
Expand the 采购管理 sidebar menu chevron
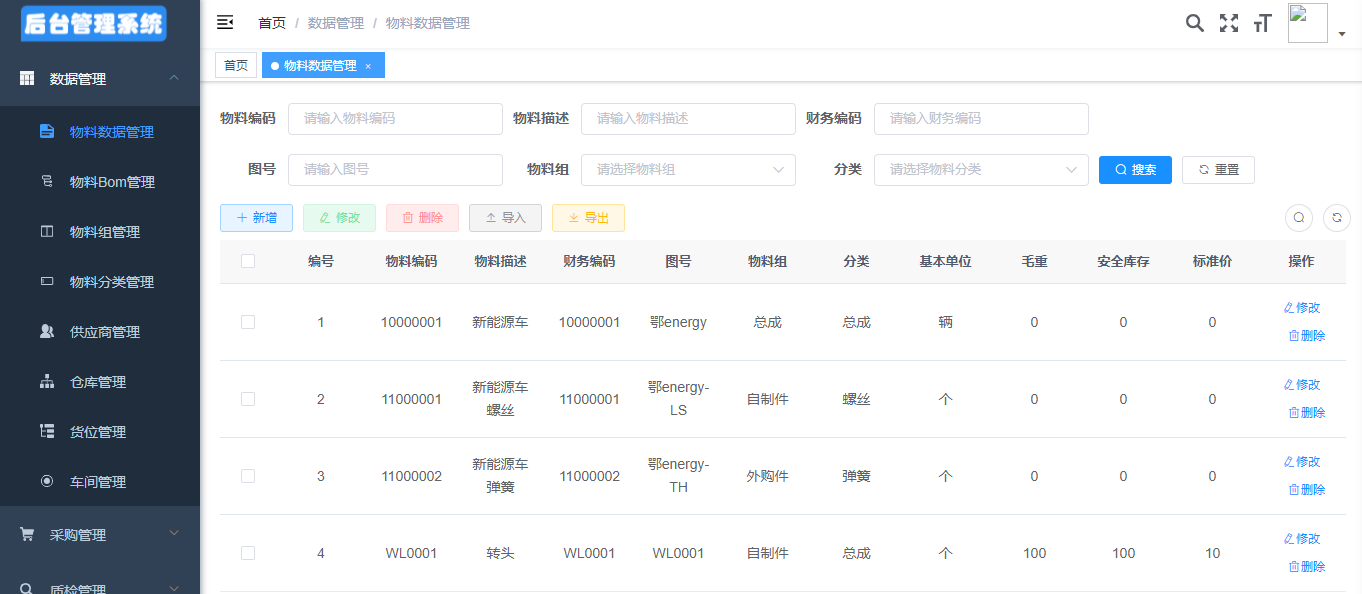click(x=174, y=534)
